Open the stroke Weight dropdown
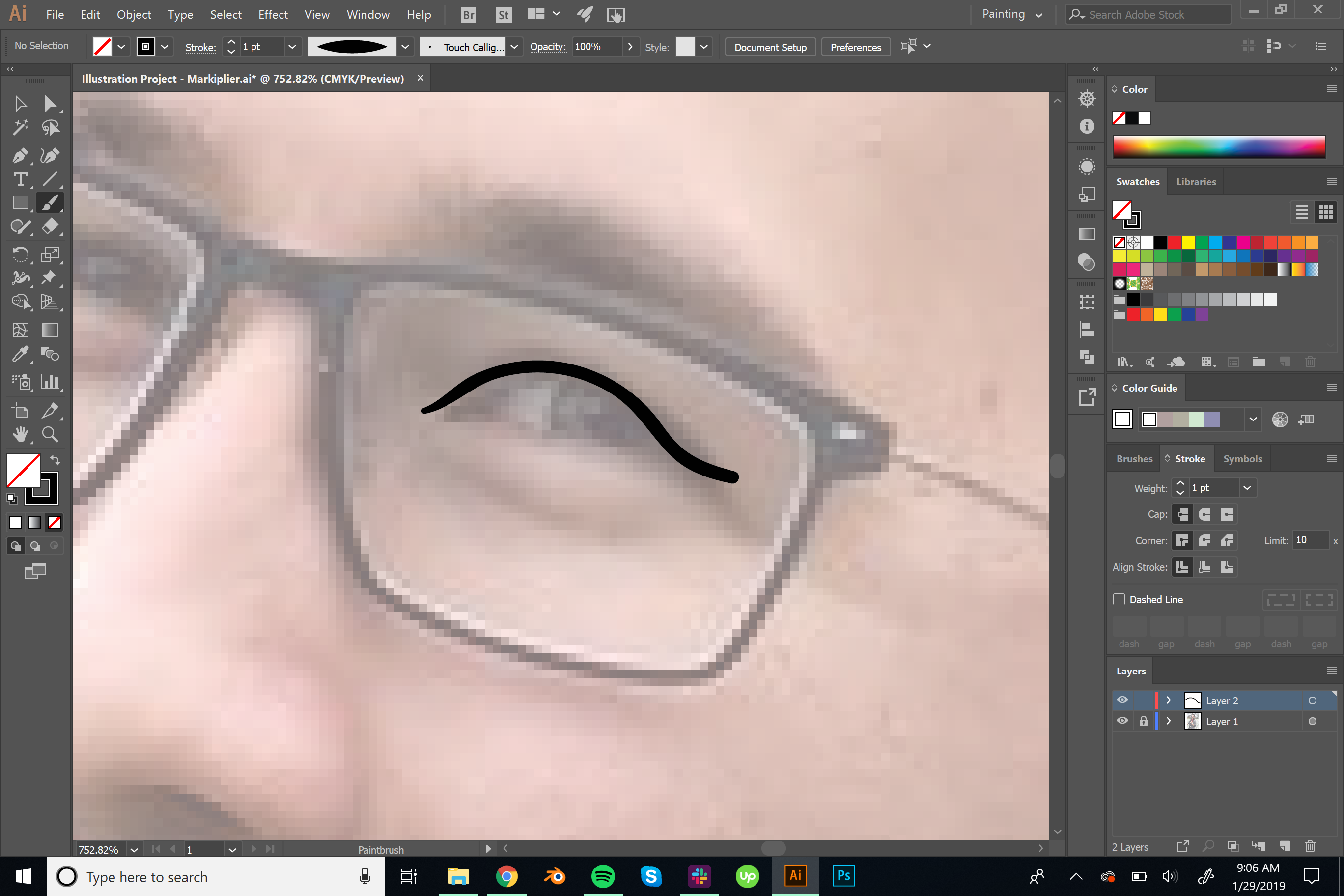1344x896 pixels. tap(1247, 487)
